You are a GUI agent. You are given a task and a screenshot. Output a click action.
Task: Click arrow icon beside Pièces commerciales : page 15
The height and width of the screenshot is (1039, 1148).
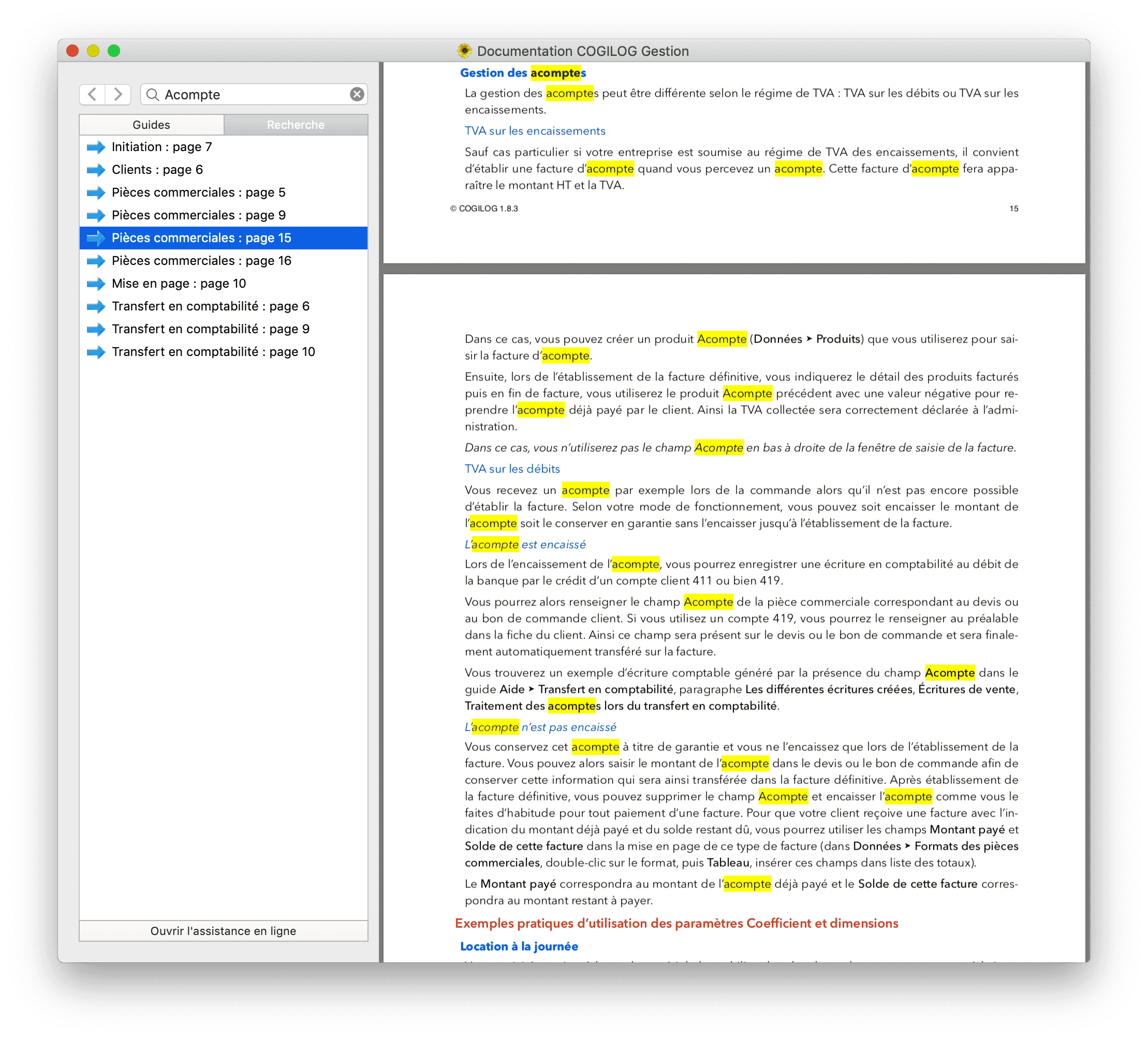click(96, 239)
